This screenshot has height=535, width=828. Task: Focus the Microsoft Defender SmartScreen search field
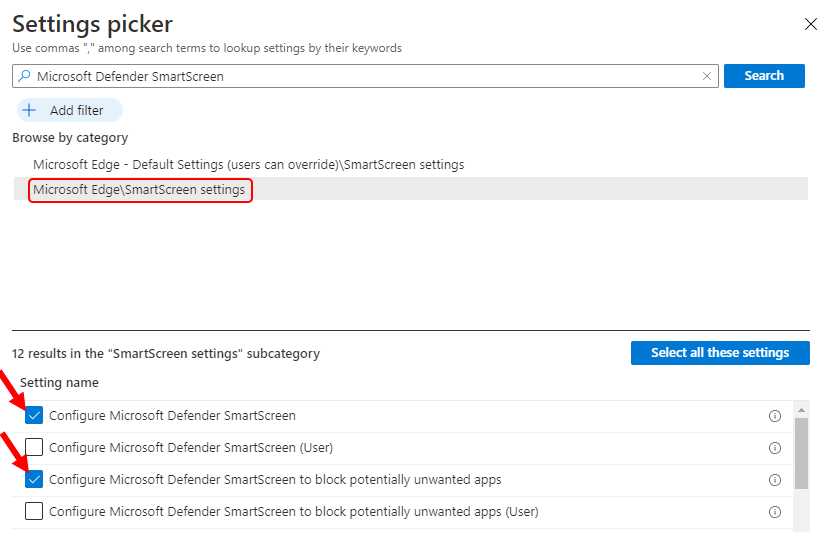click(365, 76)
